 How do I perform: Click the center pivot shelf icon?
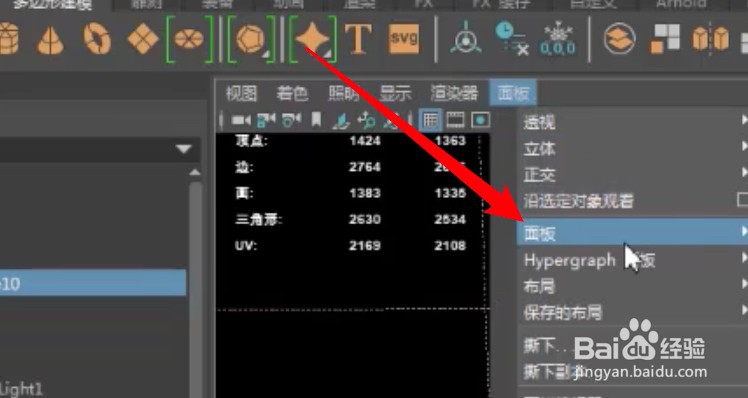[x=466, y=40]
